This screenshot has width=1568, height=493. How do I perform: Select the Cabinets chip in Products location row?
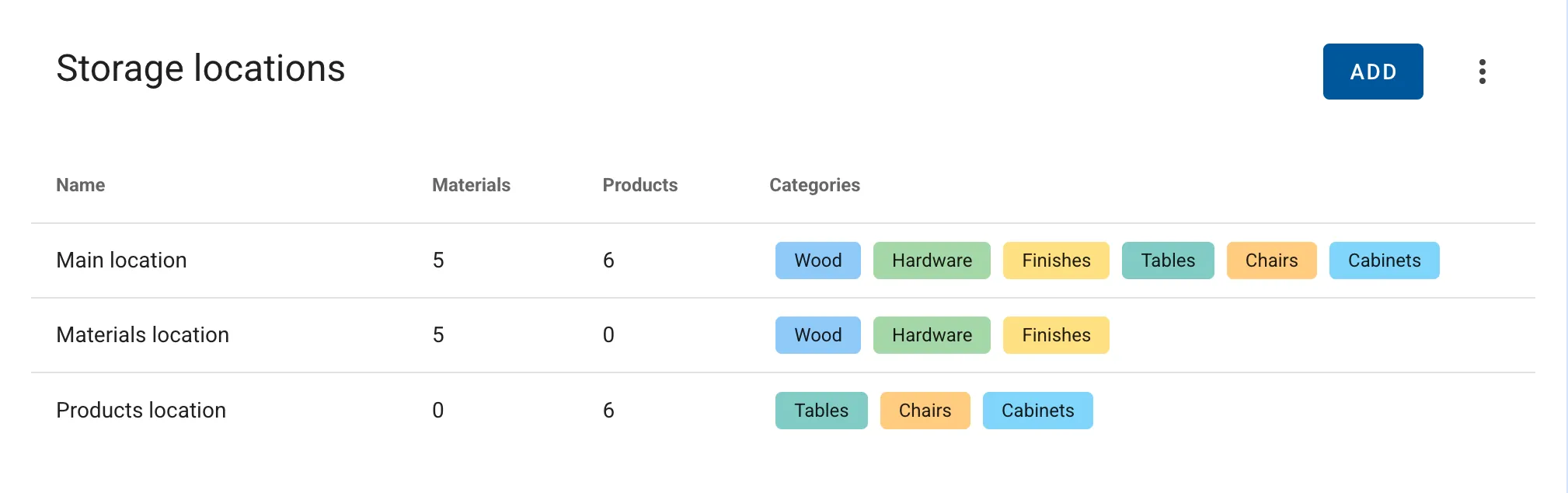(x=1037, y=411)
